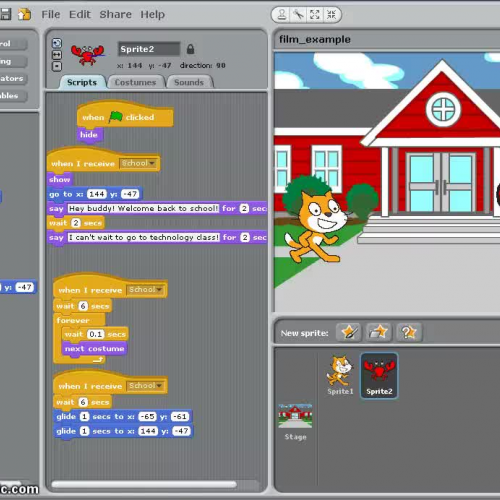Select Sprite2 crab in sprite list
This screenshot has height=500, width=500.
(x=379, y=376)
